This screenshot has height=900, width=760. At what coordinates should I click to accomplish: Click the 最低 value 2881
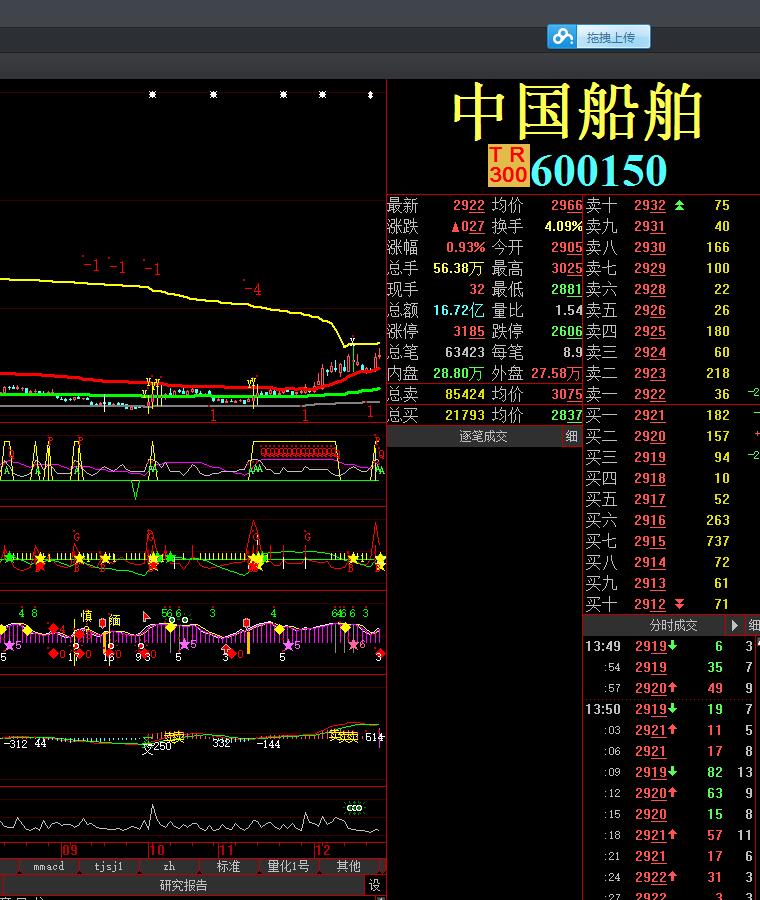click(x=567, y=289)
